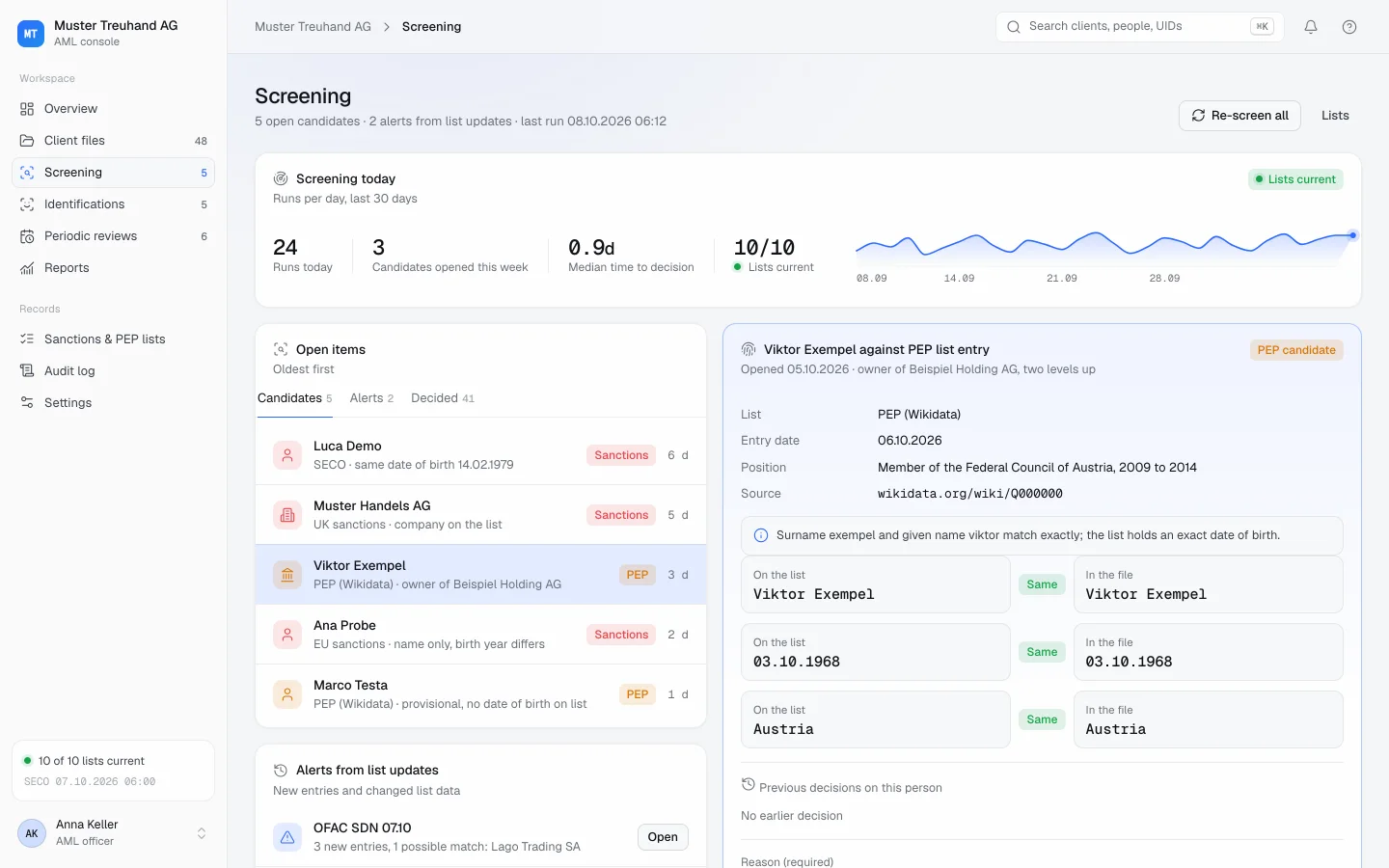Go to Screening in the sidebar

point(113,173)
